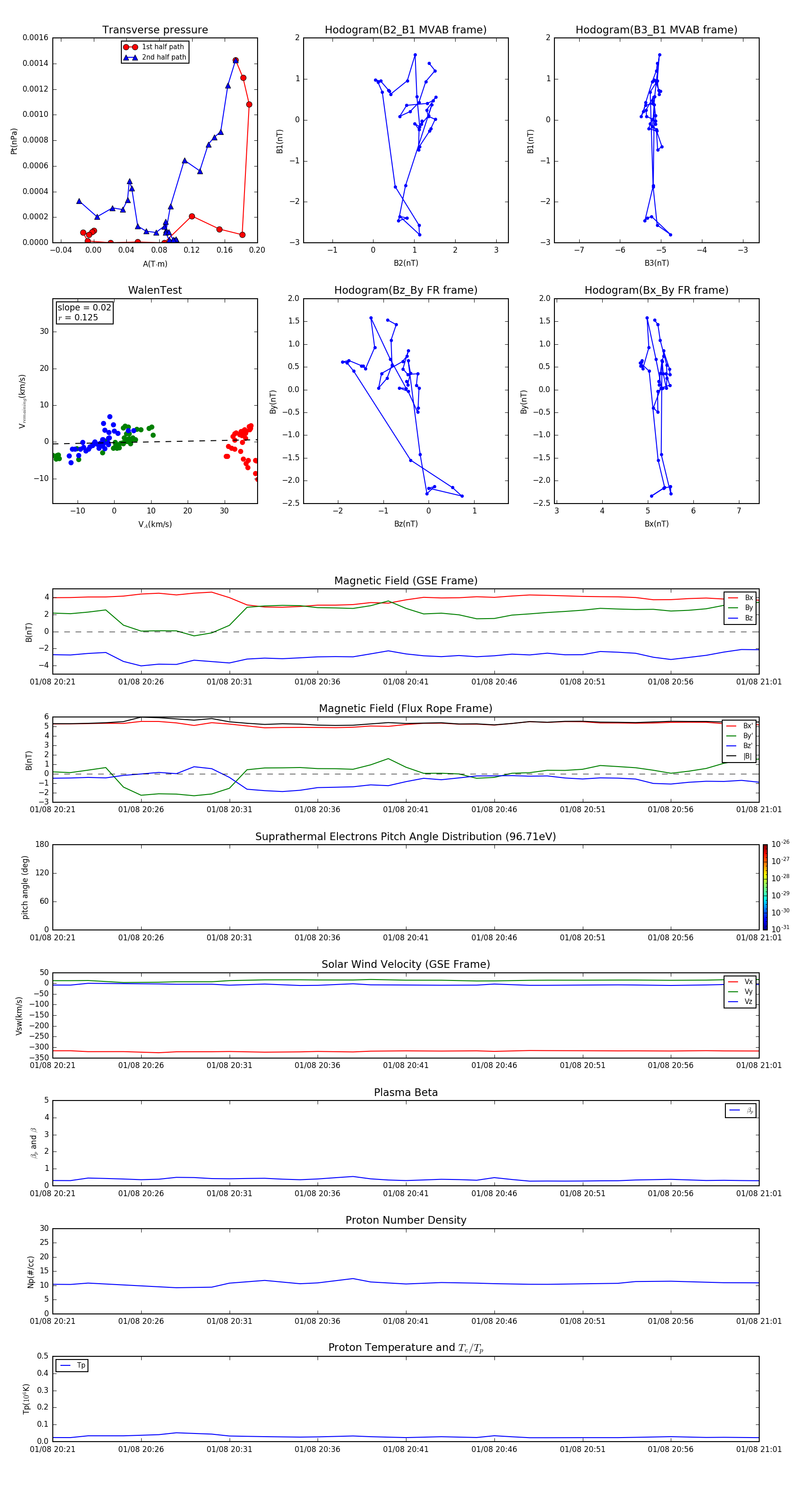The width and height of the screenshot is (812, 1489).
Task: Click the beta_p legend in Plasma Beta plot
Action: coord(740,1110)
